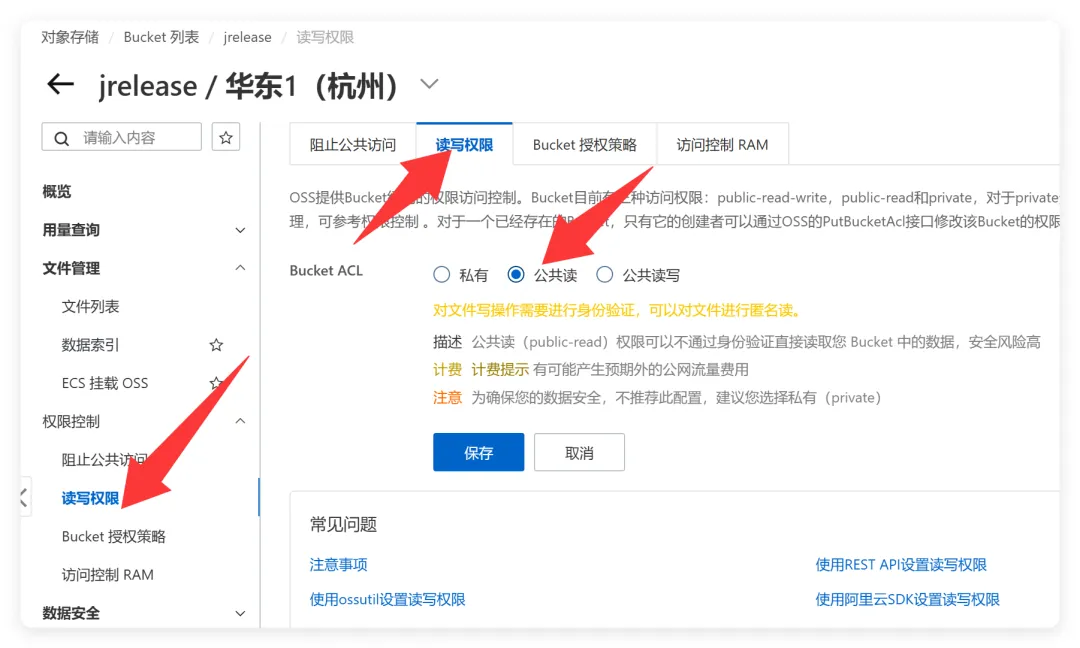Screen dimensions: 1080x648
Task: Star the 数据索引 menu item
Action: (216, 345)
